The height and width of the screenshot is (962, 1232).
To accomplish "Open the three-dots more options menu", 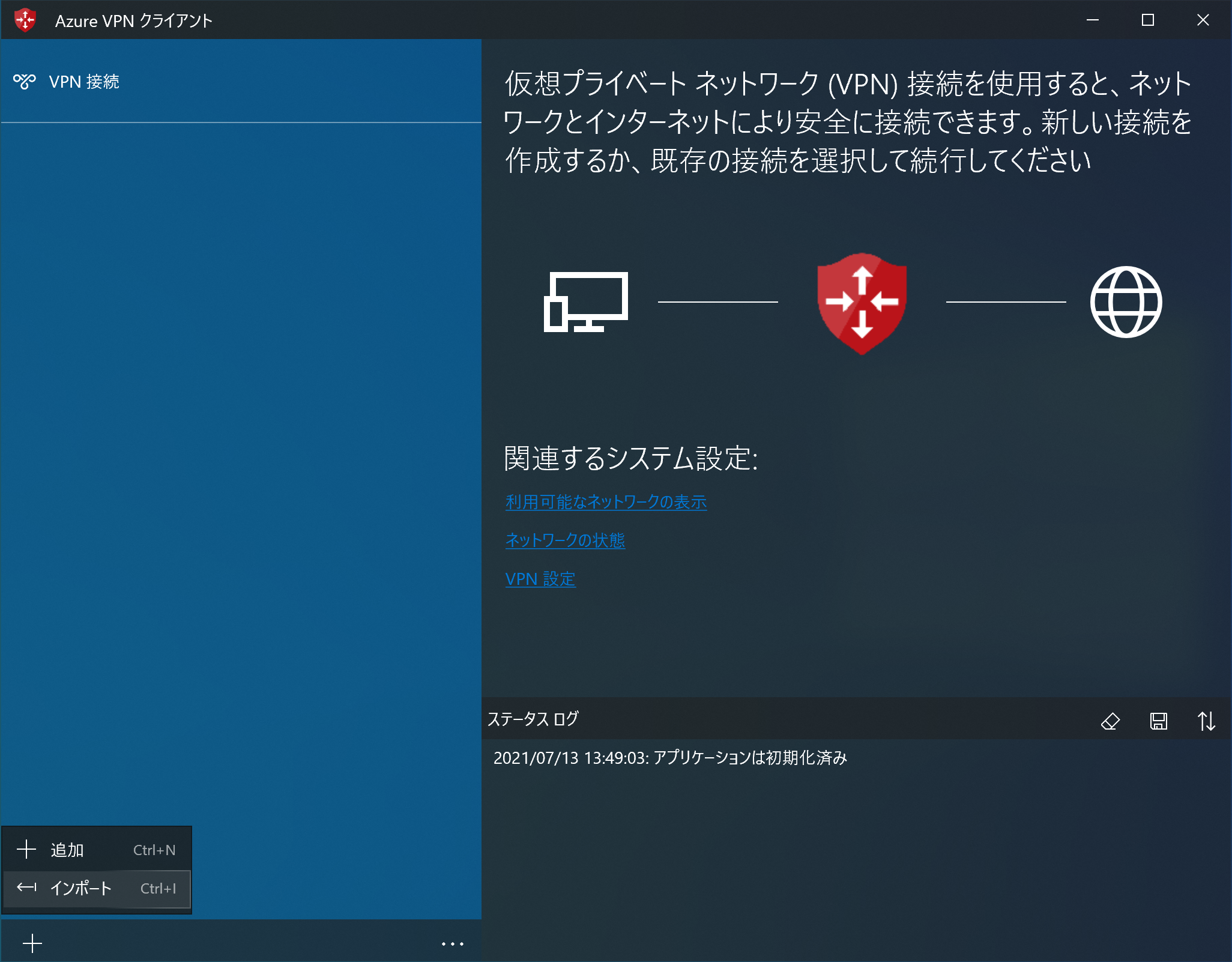I will [452, 944].
